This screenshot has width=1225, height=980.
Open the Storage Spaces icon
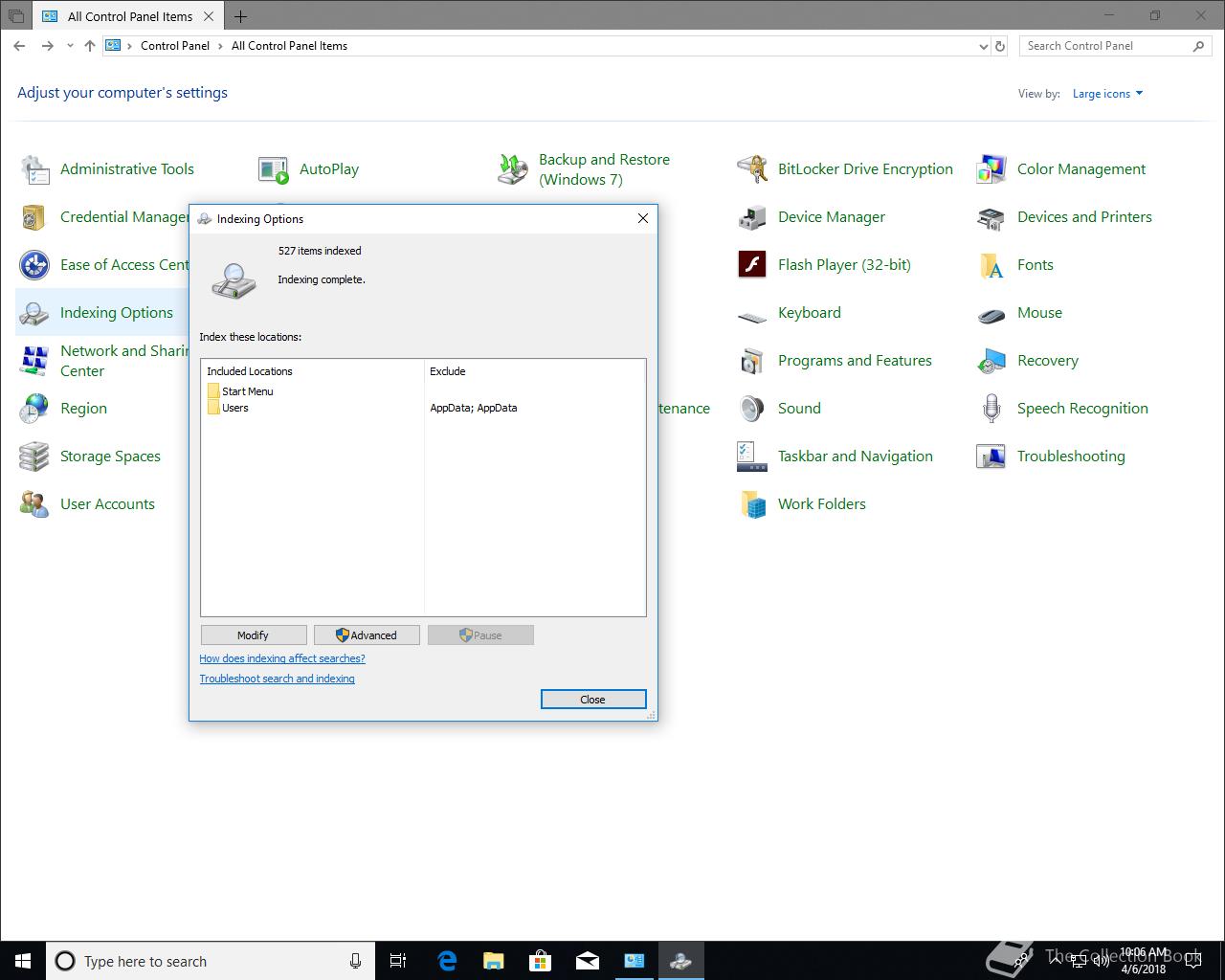(34, 457)
